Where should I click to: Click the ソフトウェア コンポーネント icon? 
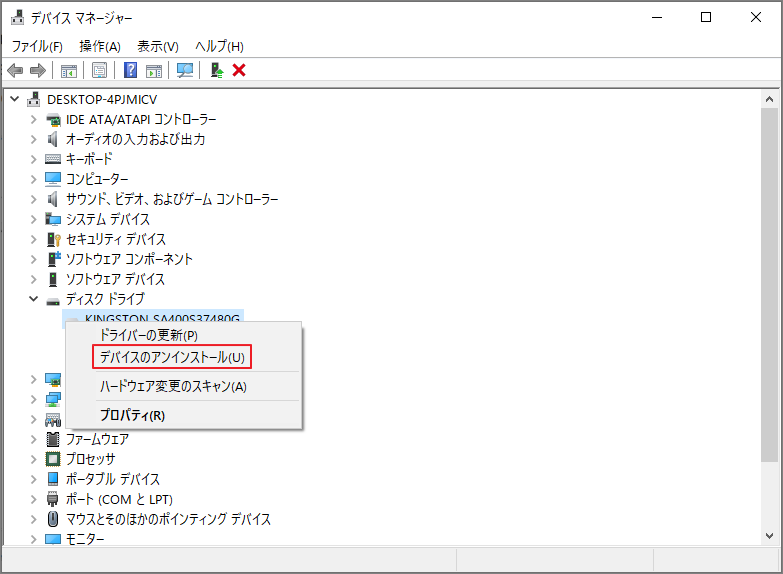(x=54, y=259)
